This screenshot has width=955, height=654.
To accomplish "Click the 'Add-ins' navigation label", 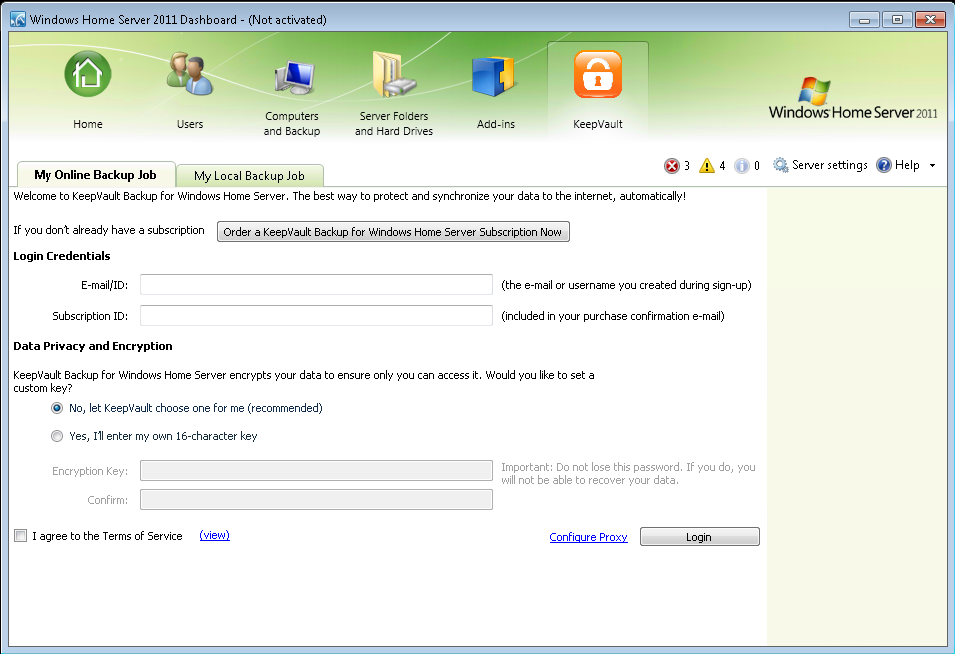I will [x=496, y=124].
